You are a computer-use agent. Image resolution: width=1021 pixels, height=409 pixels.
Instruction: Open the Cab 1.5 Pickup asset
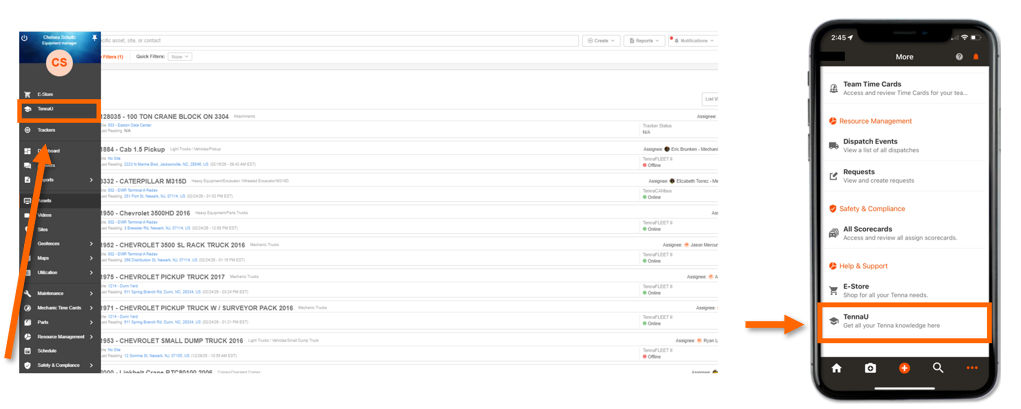[x=133, y=149]
